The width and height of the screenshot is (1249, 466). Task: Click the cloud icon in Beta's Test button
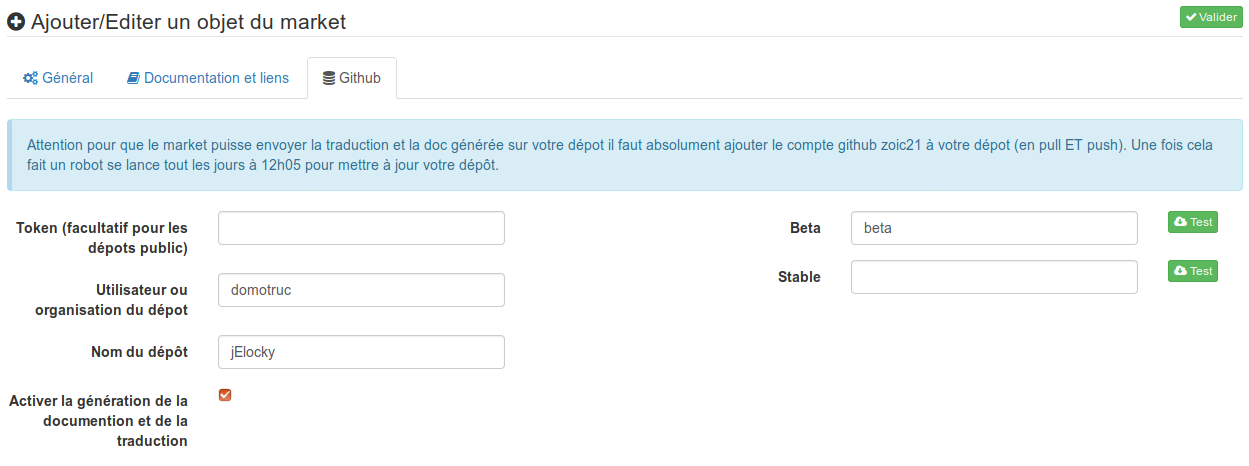pos(1180,222)
